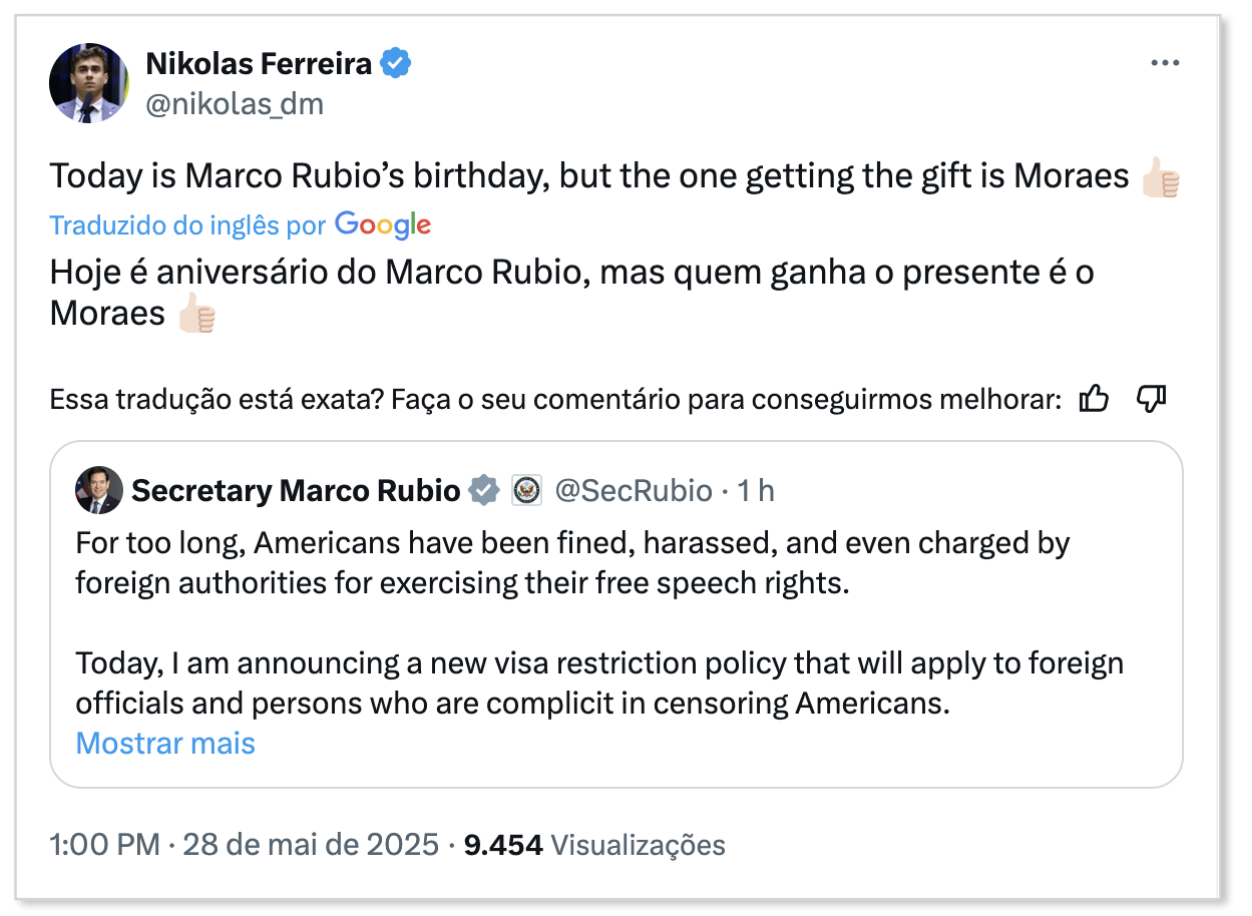The image size is (1252, 916).
Task: Click the Google logo in translation credit
Action: (383, 225)
